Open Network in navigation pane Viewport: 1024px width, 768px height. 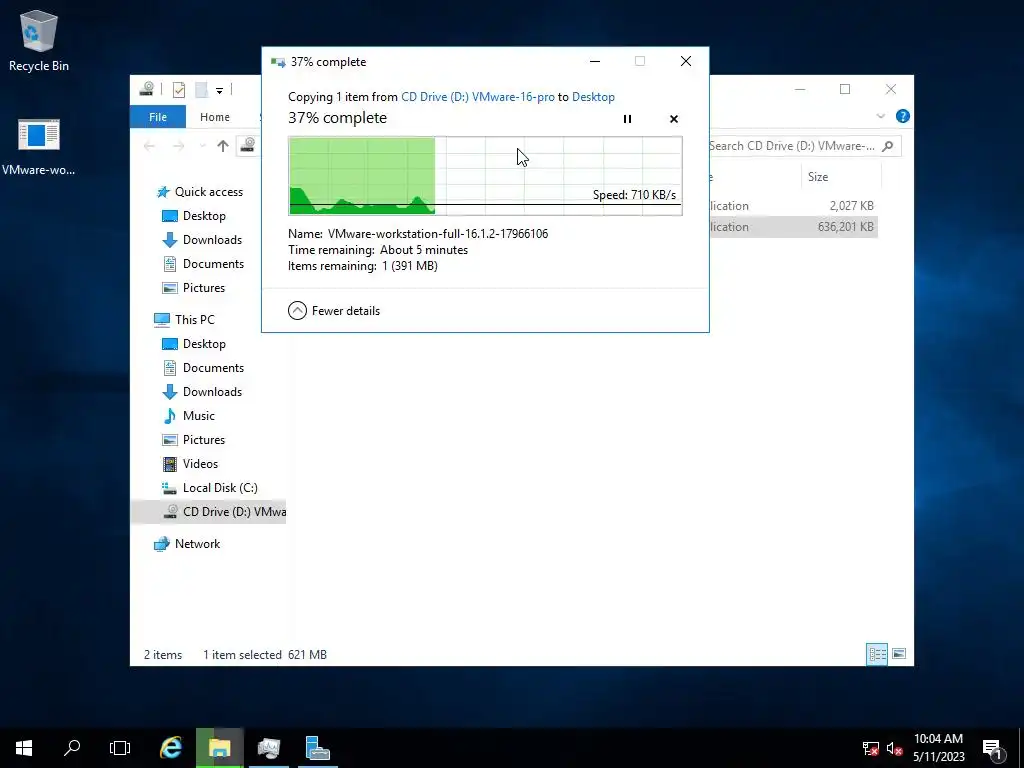[x=187, y=544]
